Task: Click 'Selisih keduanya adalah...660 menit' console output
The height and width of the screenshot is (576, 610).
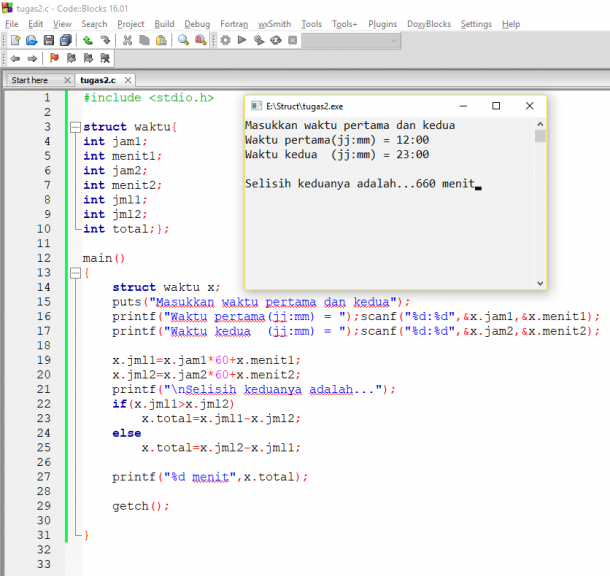Action: click(x=360, y=184)
